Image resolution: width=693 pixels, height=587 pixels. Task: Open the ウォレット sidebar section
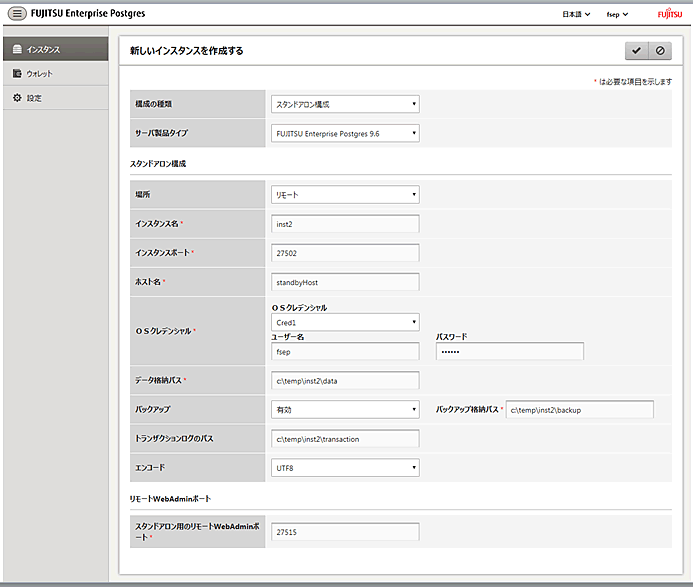pos(56,73)
